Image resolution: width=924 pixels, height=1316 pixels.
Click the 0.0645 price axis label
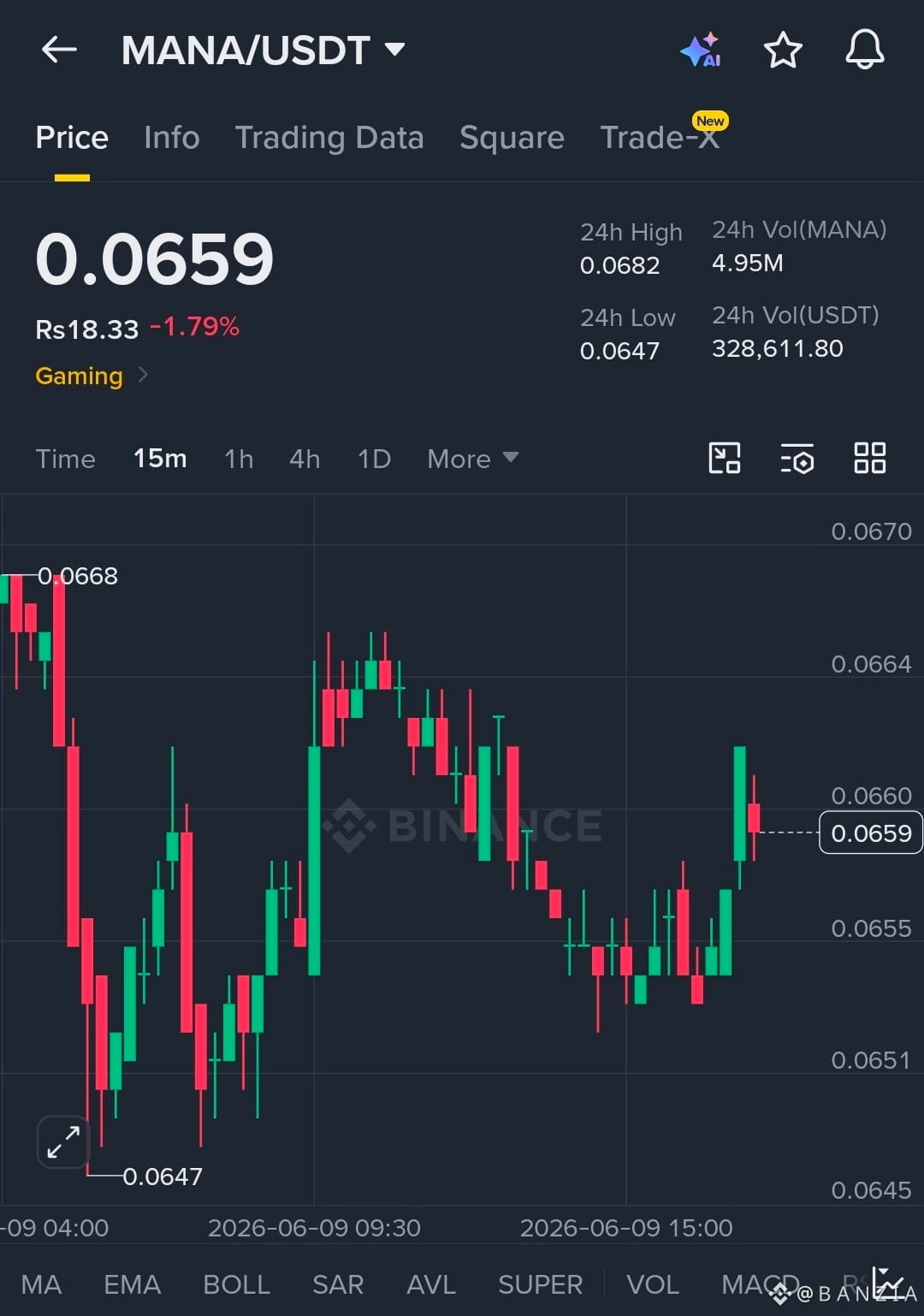coord(872,1190)
